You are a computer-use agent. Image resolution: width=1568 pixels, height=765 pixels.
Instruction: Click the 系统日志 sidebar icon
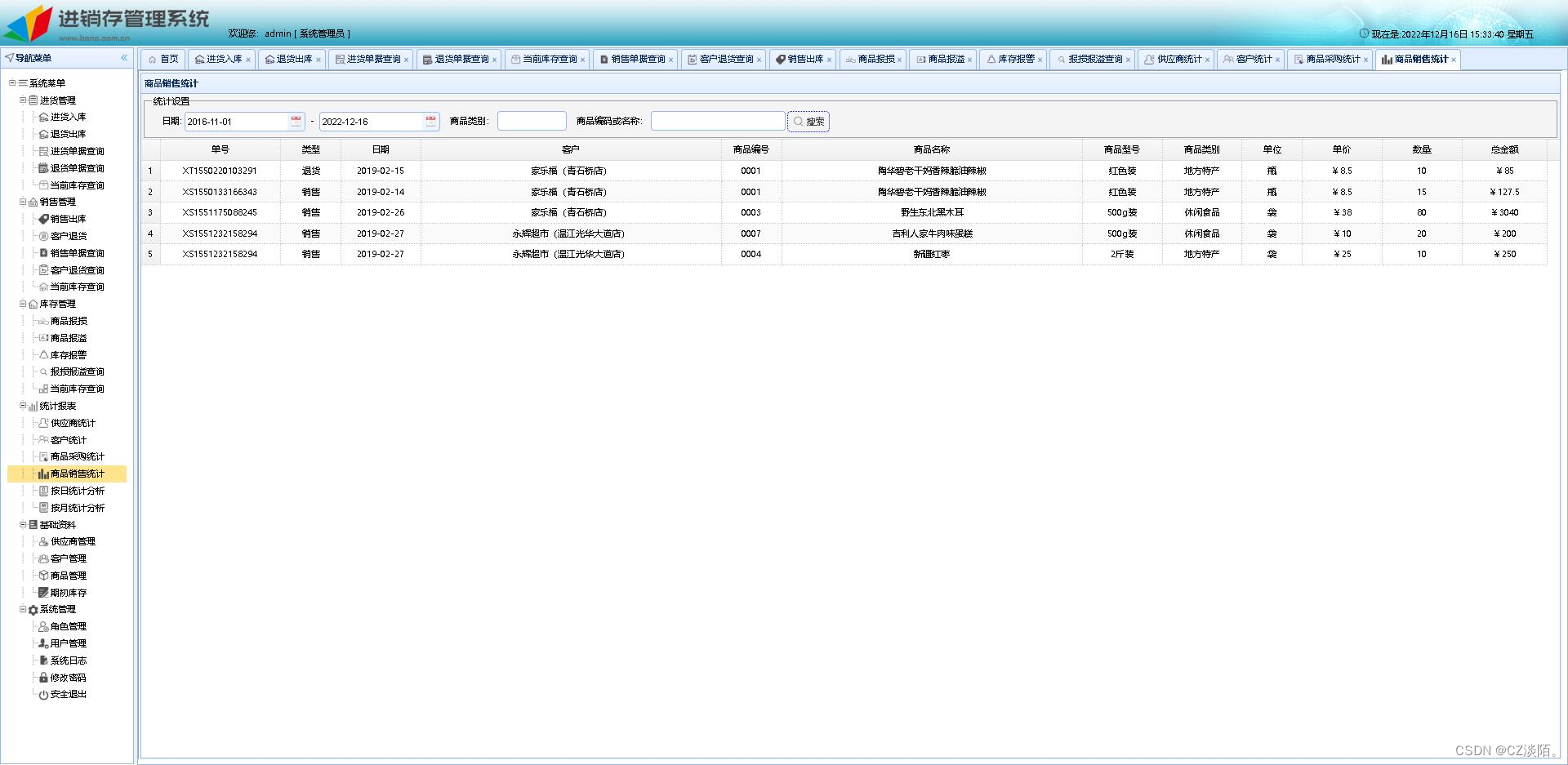(x=43, y=660)
